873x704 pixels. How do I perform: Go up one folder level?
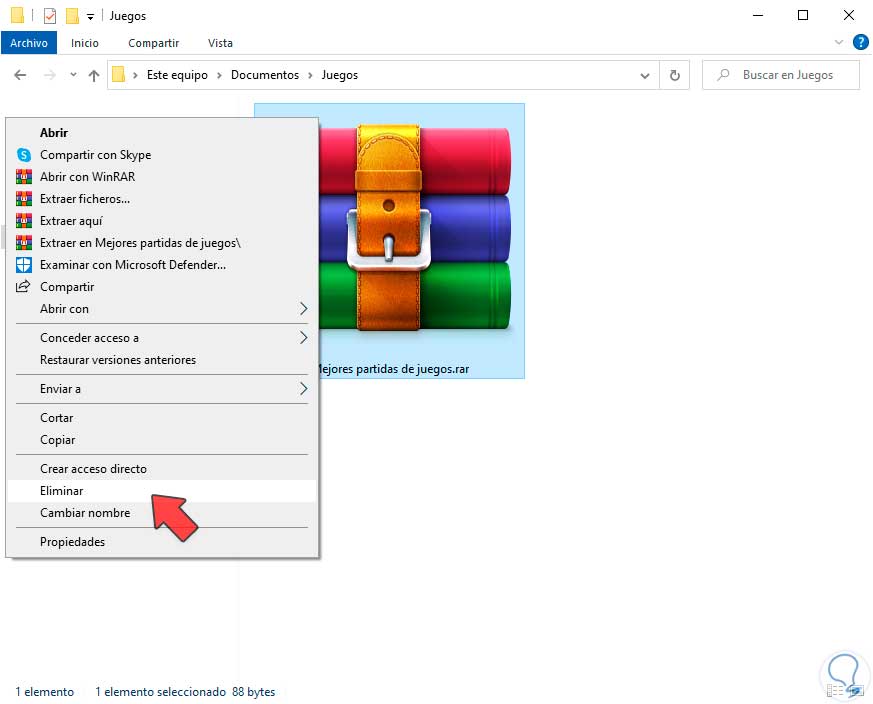coord(94,75)
